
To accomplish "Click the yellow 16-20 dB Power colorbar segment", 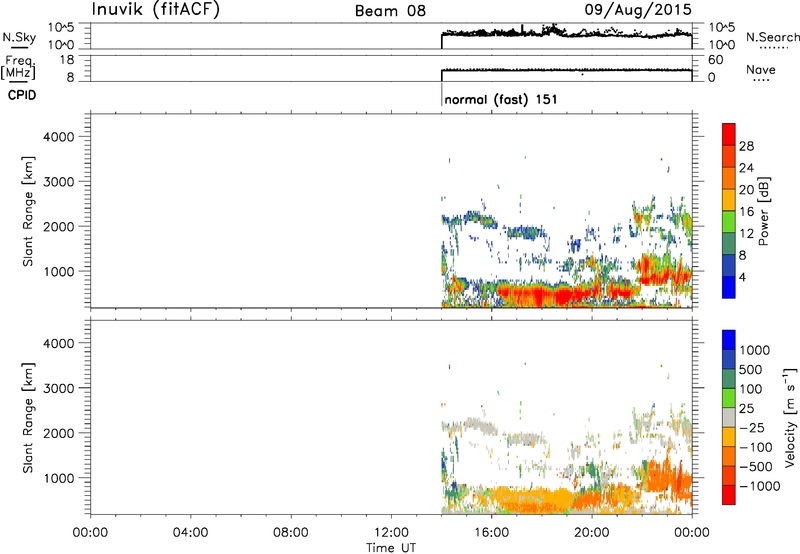I will (x=729, y=200).
